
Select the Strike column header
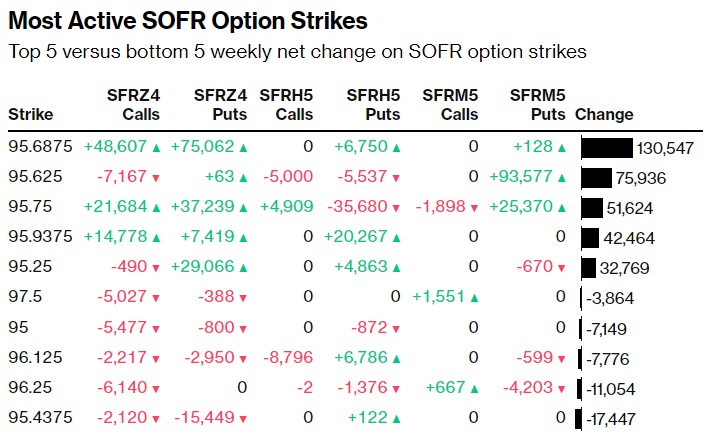pos(30,115)
